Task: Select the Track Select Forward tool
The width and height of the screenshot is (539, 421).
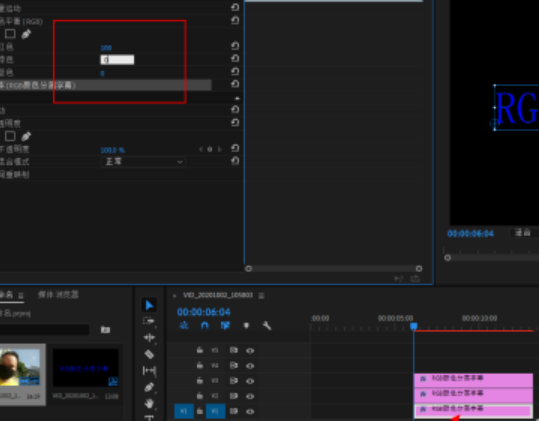Action: (x=149, y=321)
